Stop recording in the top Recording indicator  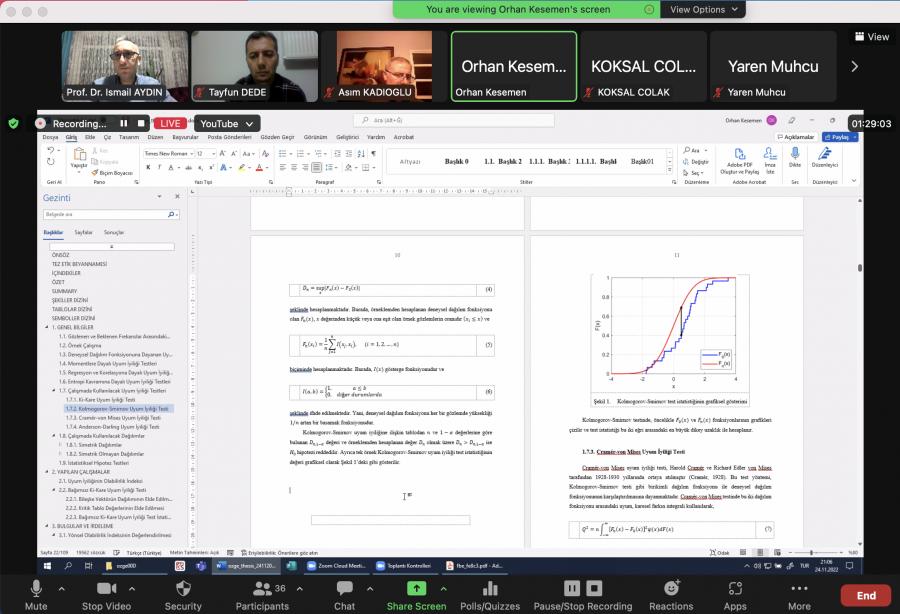coord(141,123)
